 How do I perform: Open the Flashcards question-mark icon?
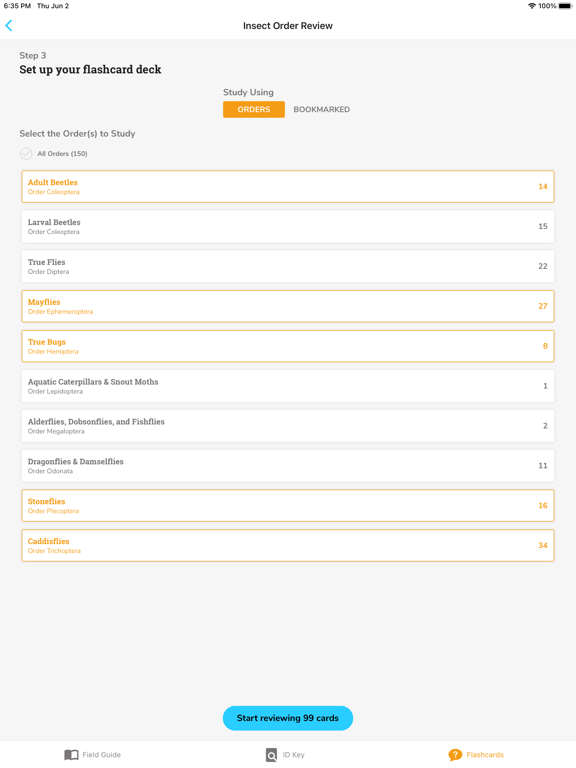(x=455, y=755)
